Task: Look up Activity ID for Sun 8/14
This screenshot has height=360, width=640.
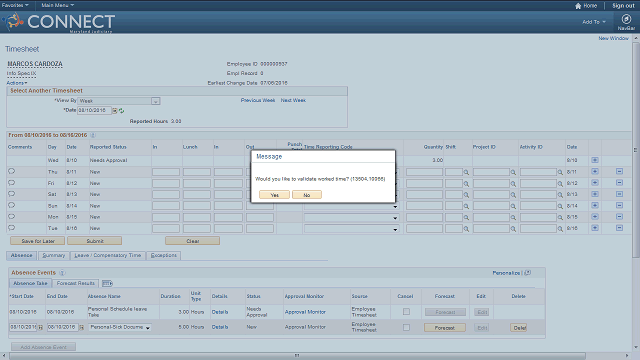Action: pyautogui.click(x=560, y=206)
